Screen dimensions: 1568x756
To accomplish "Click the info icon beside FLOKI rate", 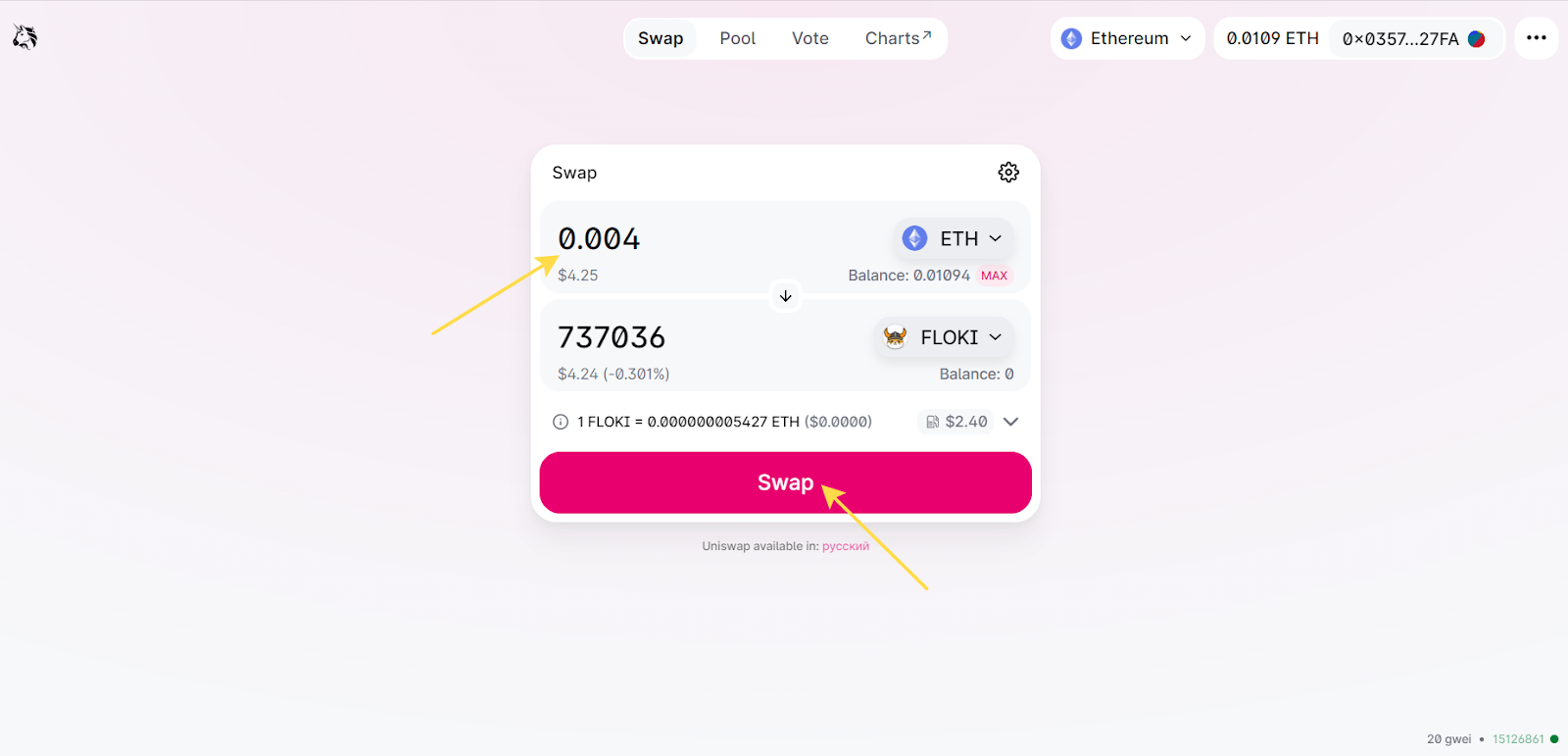I will pyautogui.click(x=561, y=422).
